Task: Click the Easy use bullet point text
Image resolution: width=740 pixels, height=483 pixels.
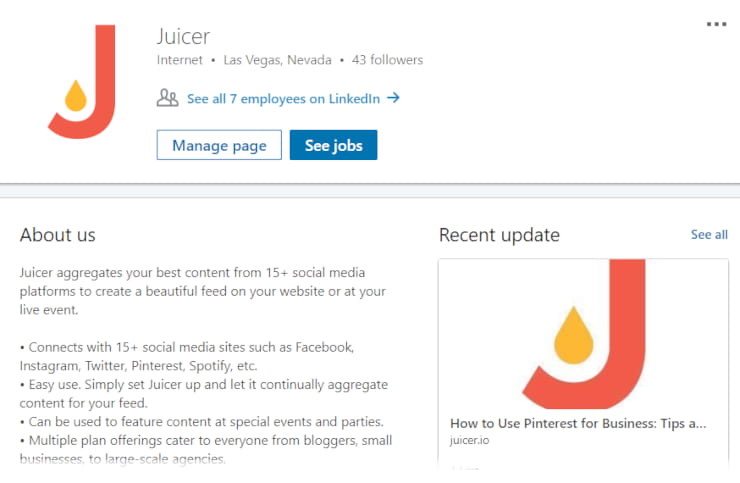Action: [x=204, y=394]
